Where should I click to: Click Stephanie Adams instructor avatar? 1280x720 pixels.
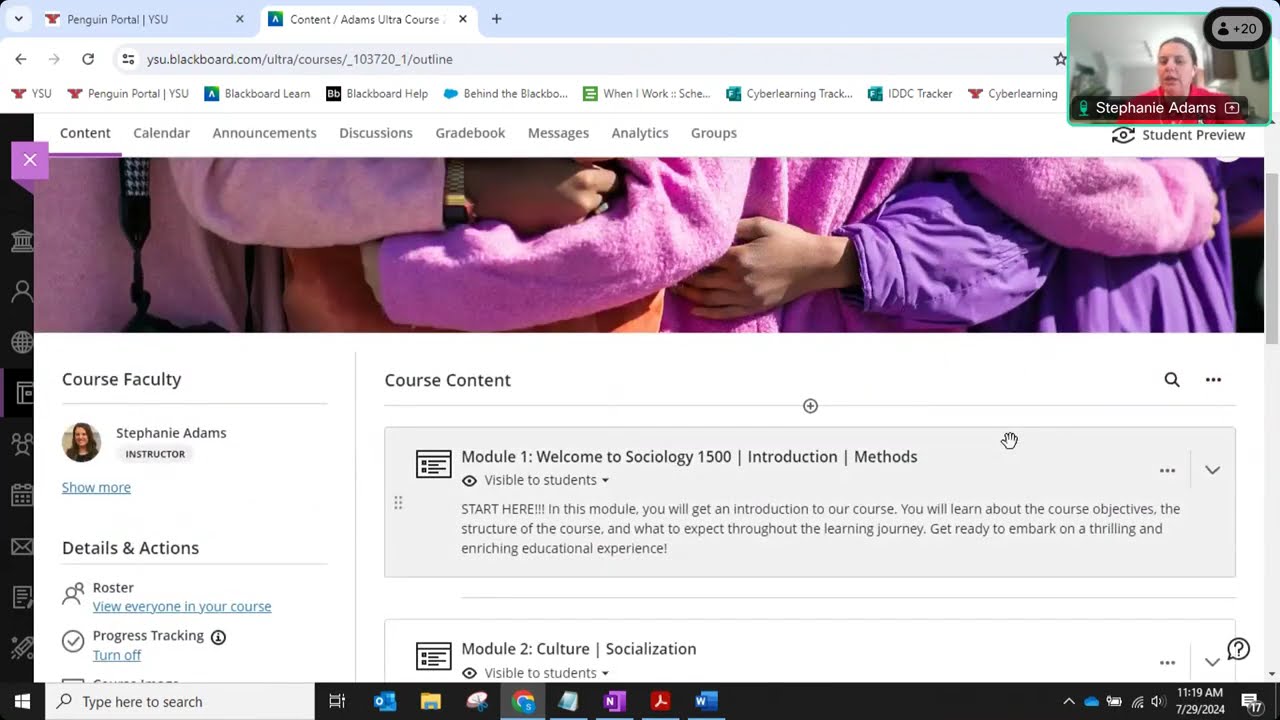(x=81, y=442)
